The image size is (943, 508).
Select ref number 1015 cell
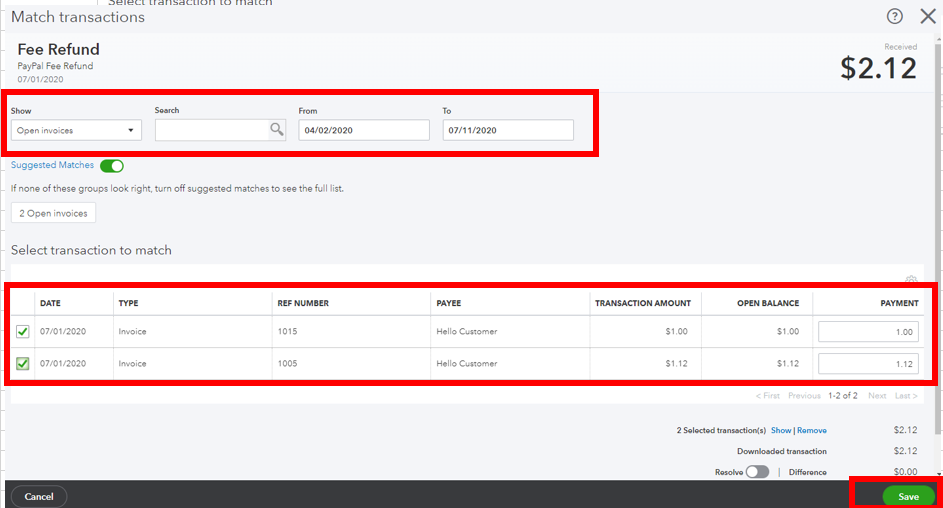(287, 331)
